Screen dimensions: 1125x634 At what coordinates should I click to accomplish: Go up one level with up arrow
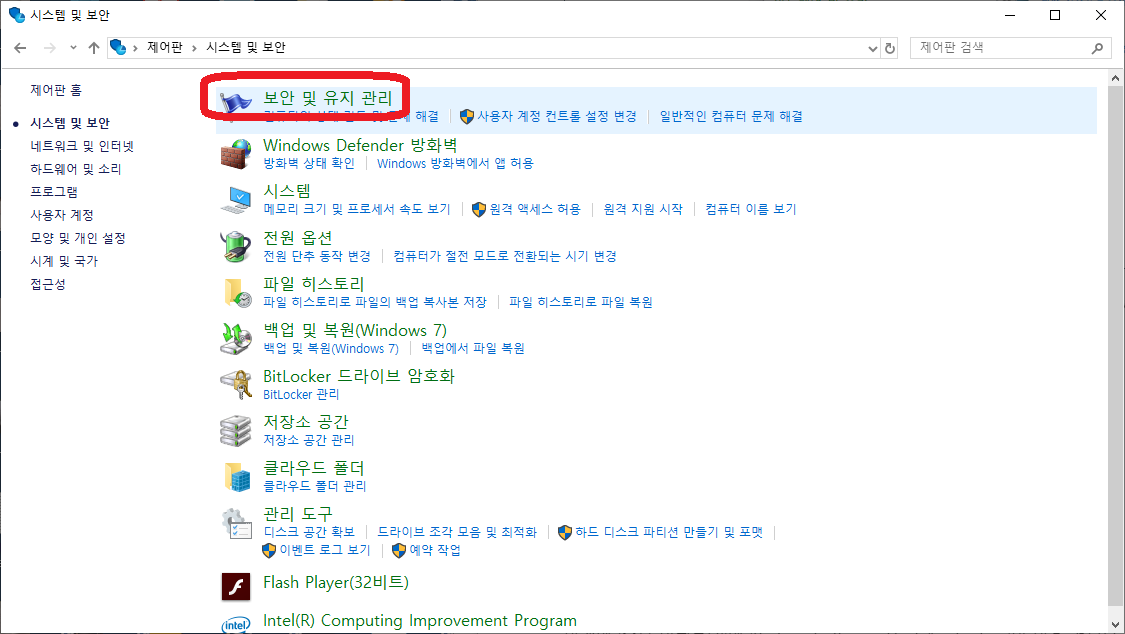click(94, 48)
